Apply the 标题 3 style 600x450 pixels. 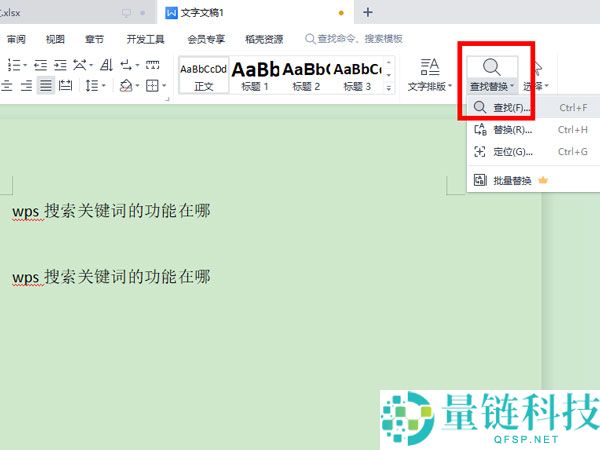point(357,75)
